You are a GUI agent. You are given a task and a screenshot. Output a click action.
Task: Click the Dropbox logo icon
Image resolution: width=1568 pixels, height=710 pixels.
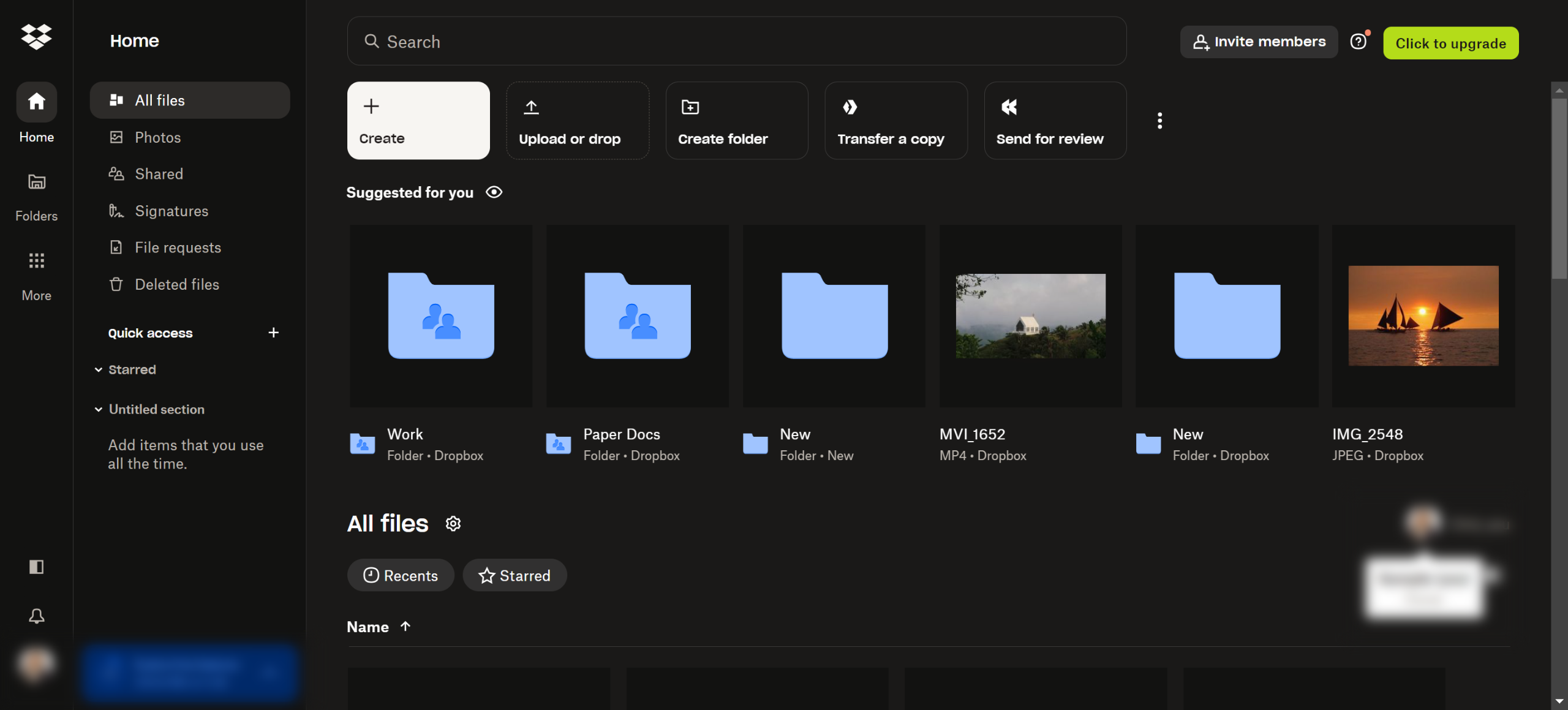coord(36,37)
